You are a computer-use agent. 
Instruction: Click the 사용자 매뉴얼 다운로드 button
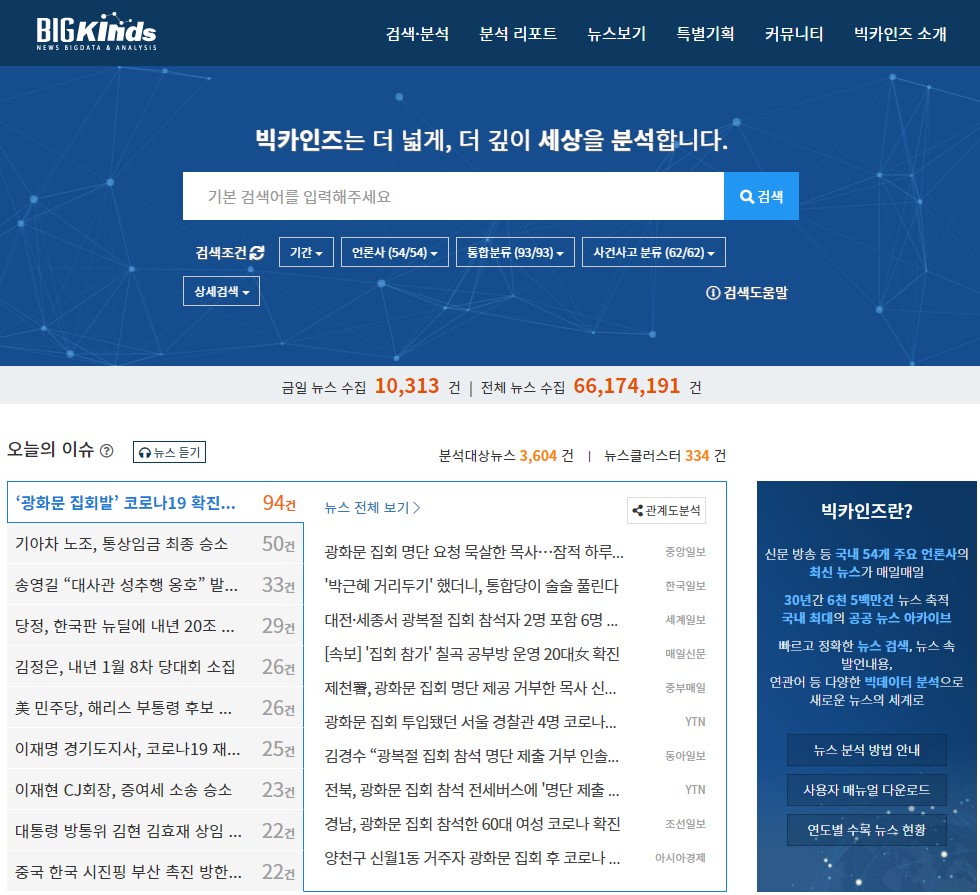pyautogui.click(x=867, y=790)
